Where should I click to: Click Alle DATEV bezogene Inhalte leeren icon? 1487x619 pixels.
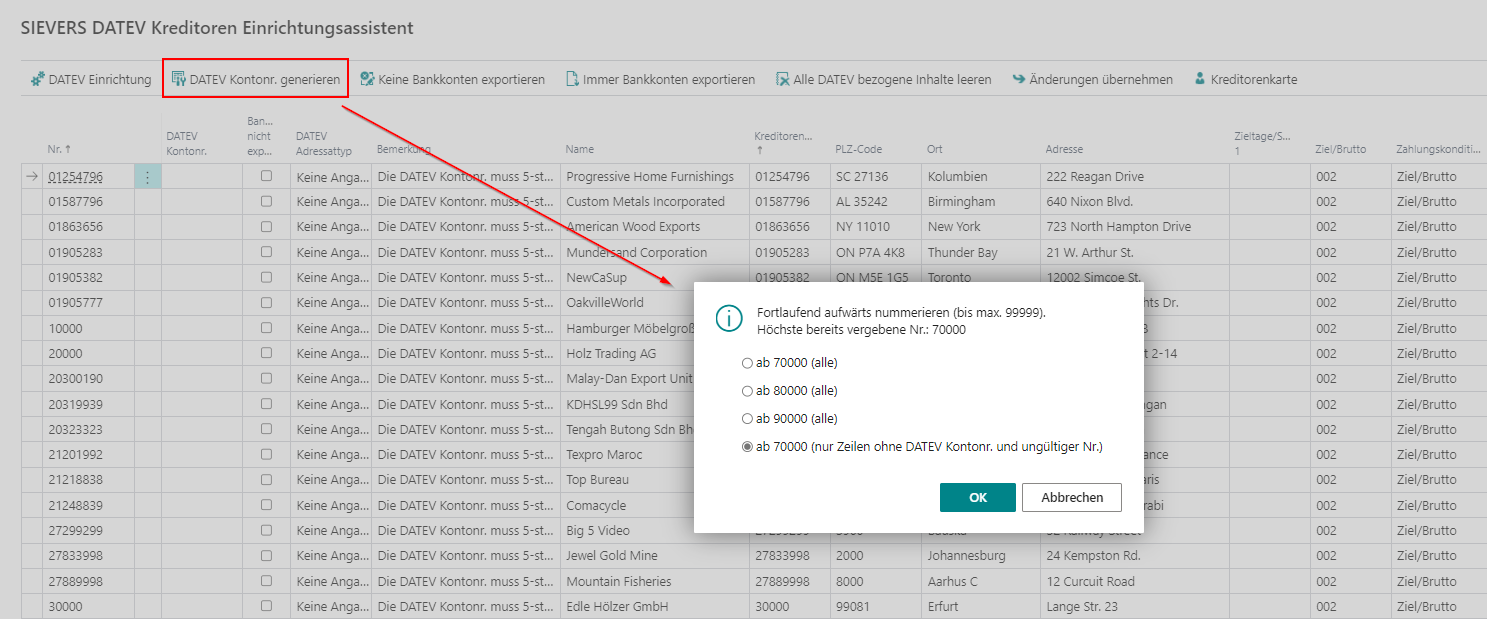[x=783, y=79]
